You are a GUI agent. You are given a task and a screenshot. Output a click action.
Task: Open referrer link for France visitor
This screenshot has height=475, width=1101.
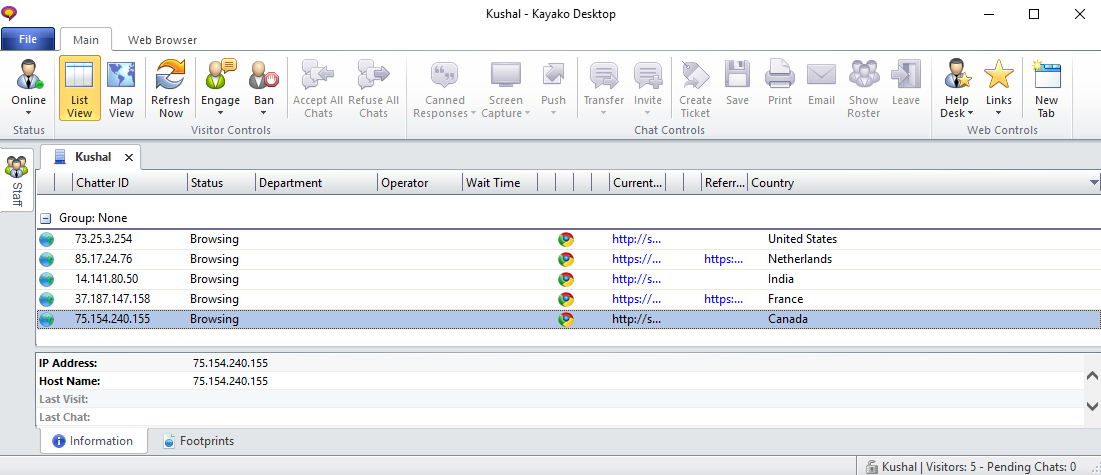[x=723, y=299]
